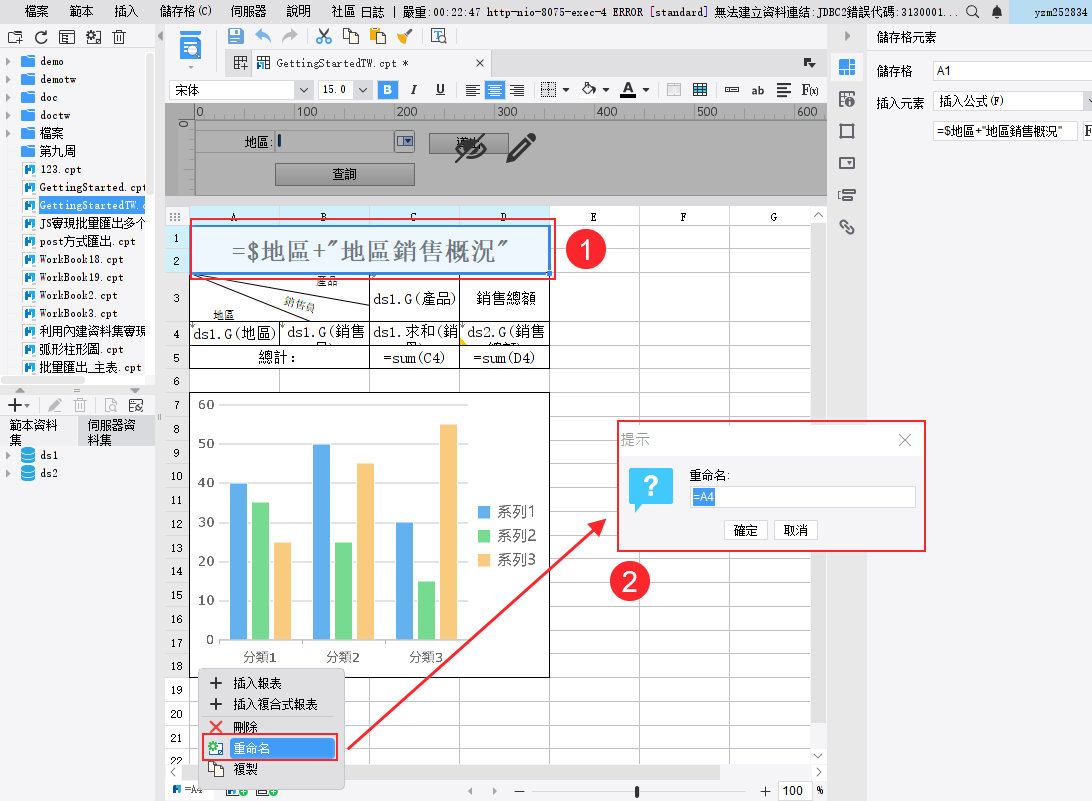Click the notification bell icon
Image resolution: width=1092 pixels, height=801 pixels.
pyautogui.click(x=997, y=12)
